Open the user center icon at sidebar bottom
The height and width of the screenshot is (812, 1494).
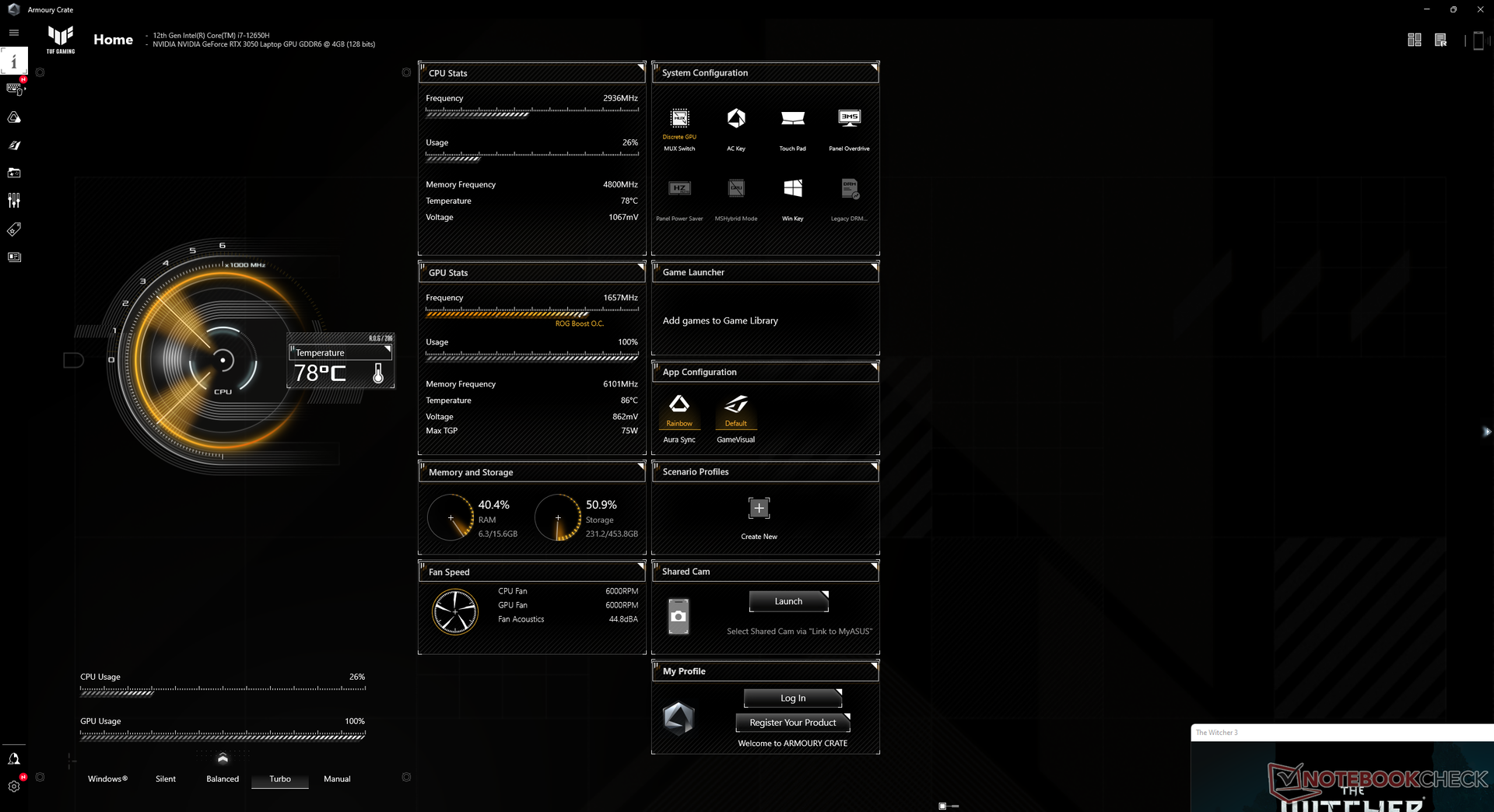point(14,758)
